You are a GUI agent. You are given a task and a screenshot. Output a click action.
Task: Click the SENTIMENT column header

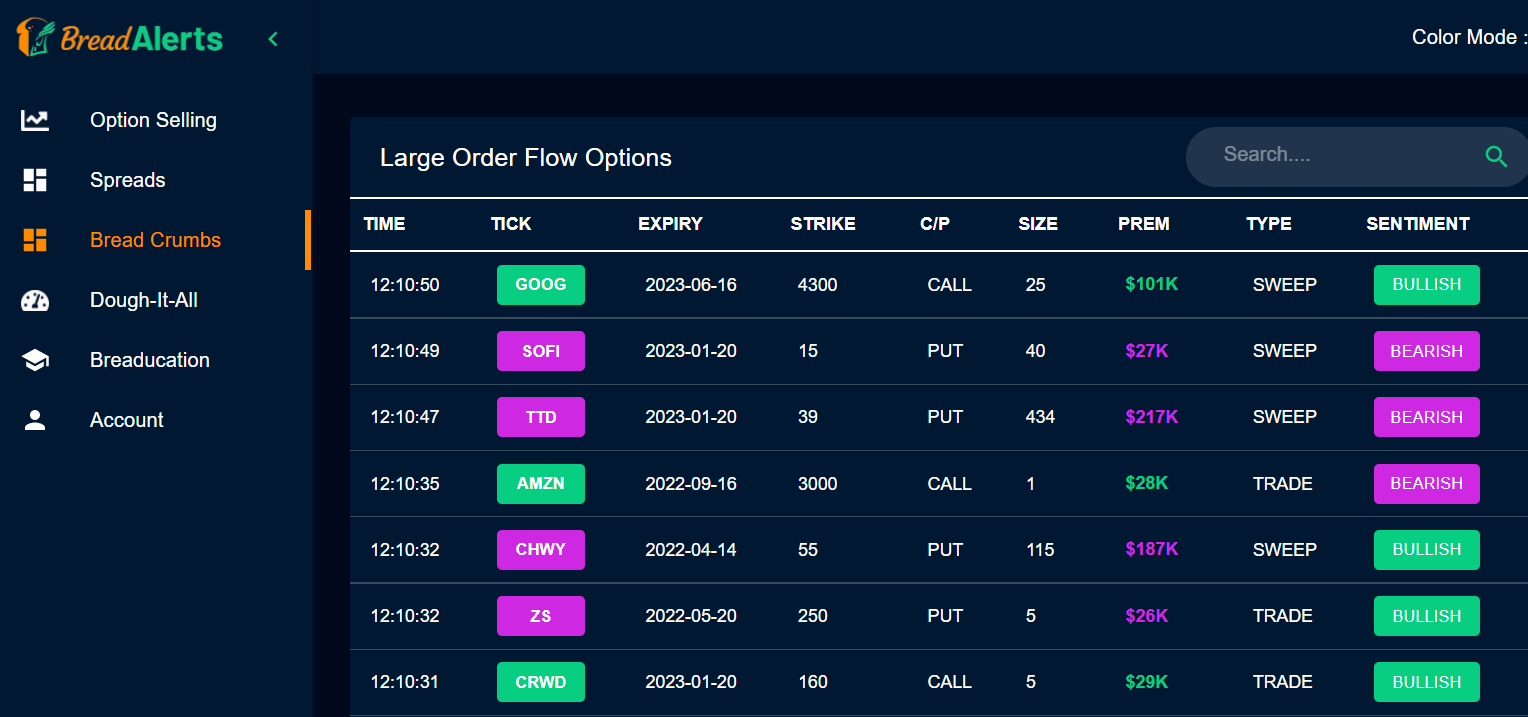(1418, 224)
